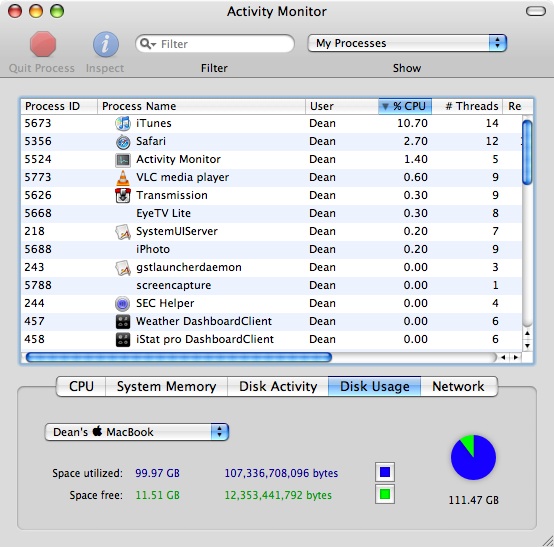
Task: Switch to the Disk Activity tab
Action: (x=278, y=386)
